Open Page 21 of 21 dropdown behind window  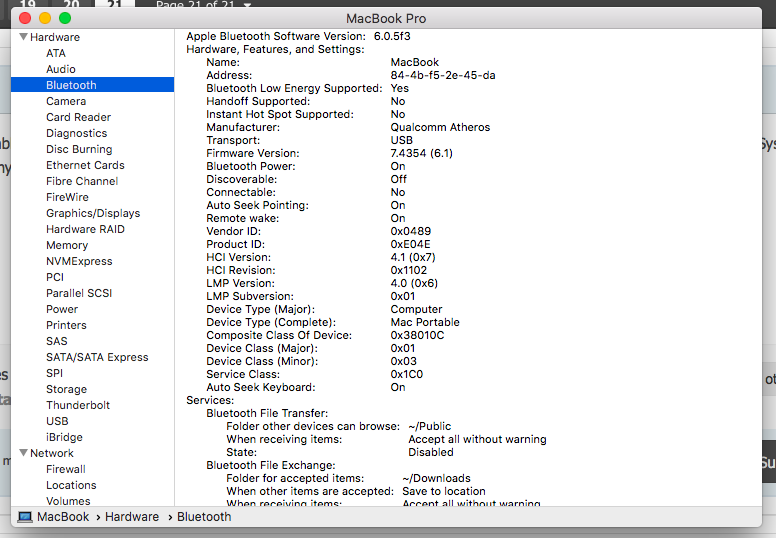tap(204, 4)
